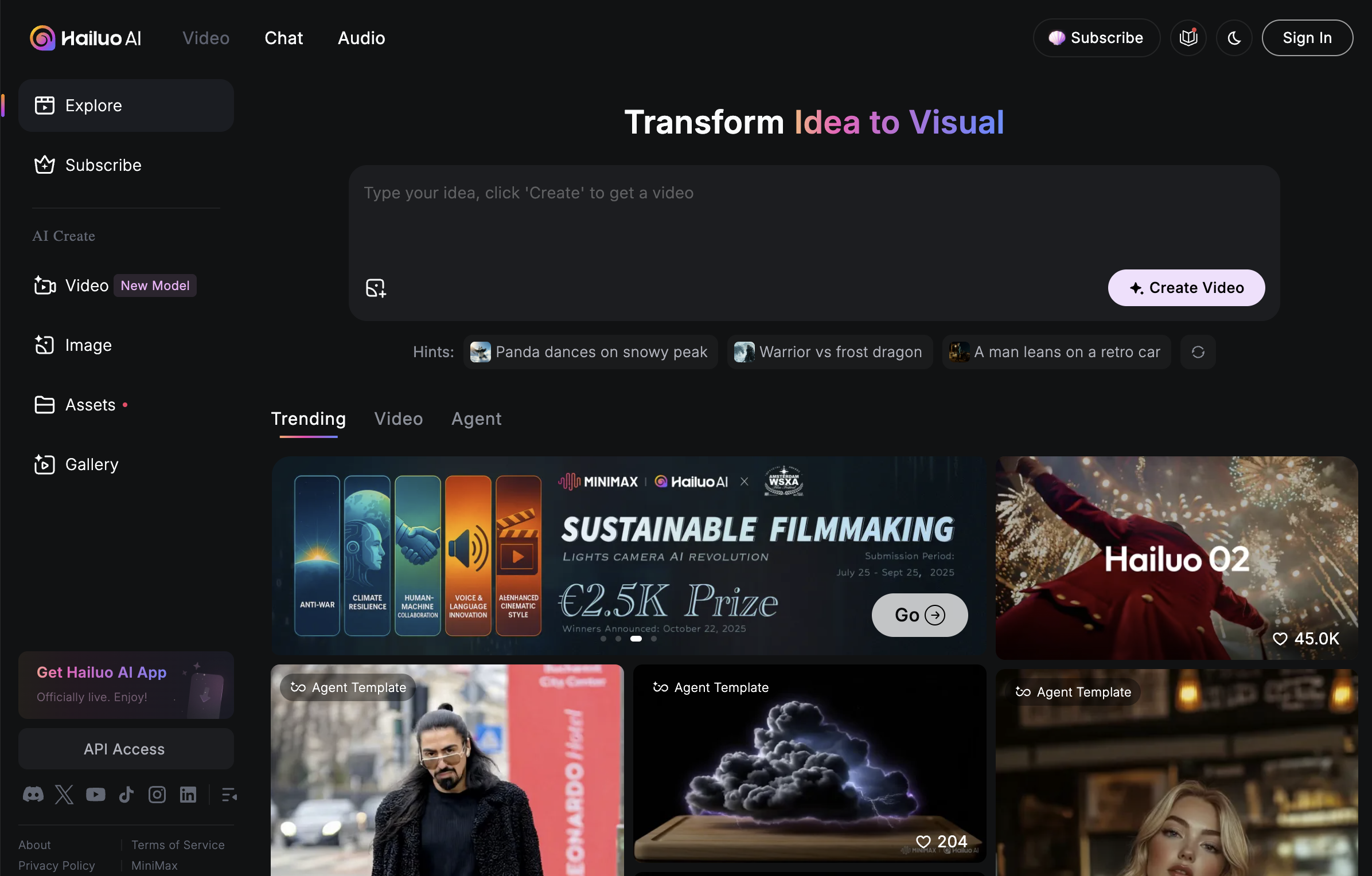
Task: Open YouTube social link
Action: pyautogui.click(x=95, y=795)
